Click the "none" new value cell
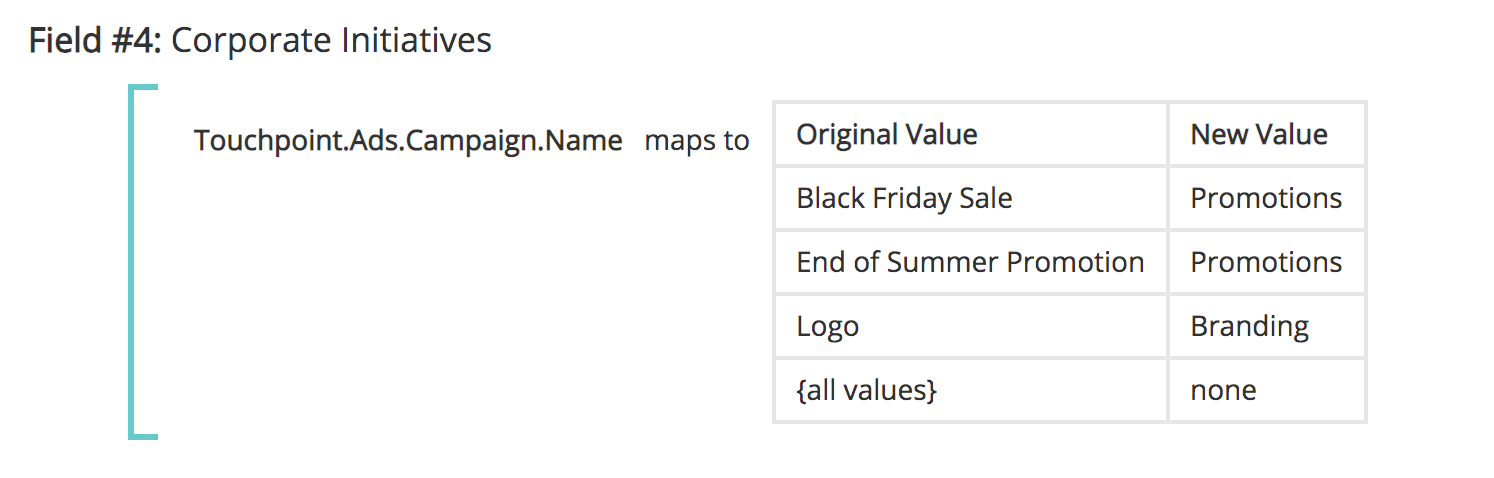 point(1223,390)
